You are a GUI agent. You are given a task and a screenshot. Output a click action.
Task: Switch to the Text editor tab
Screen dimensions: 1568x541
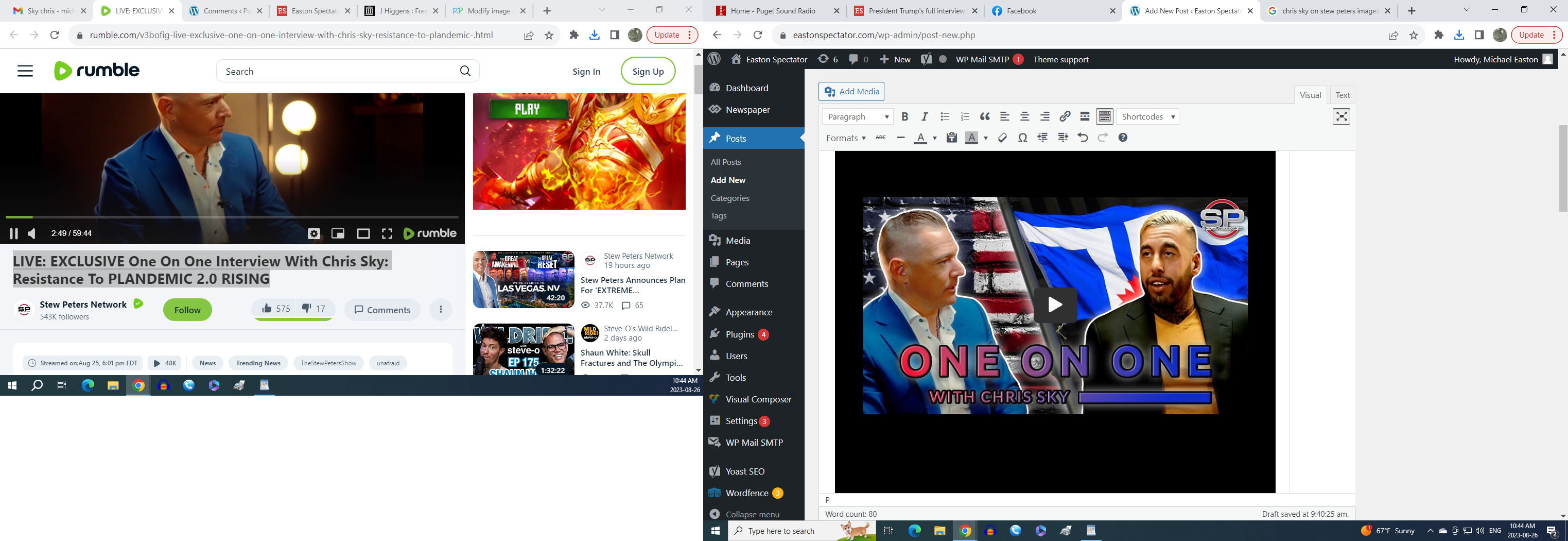point(1342,95)
